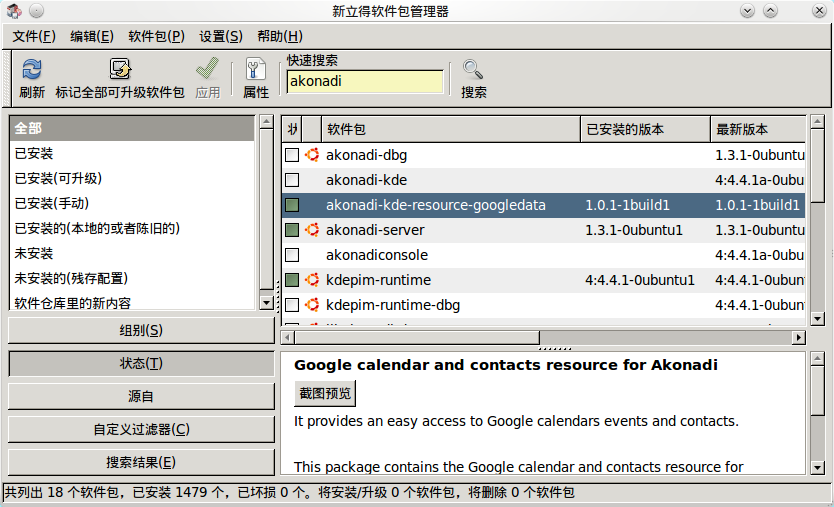
Task: Click the window menu button in title bar
Action: [x=36, y=11]
